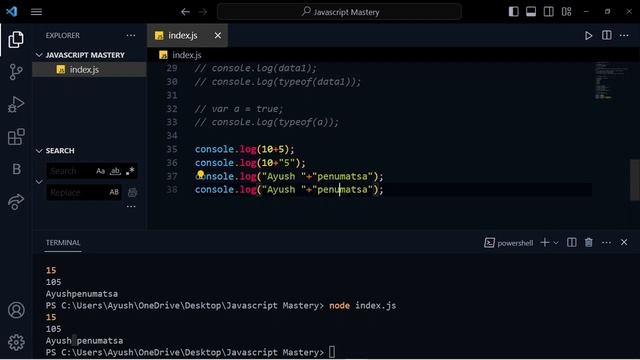
Task: Open the new terminal launch profile dropdown
Action: (x=556, y=243)
